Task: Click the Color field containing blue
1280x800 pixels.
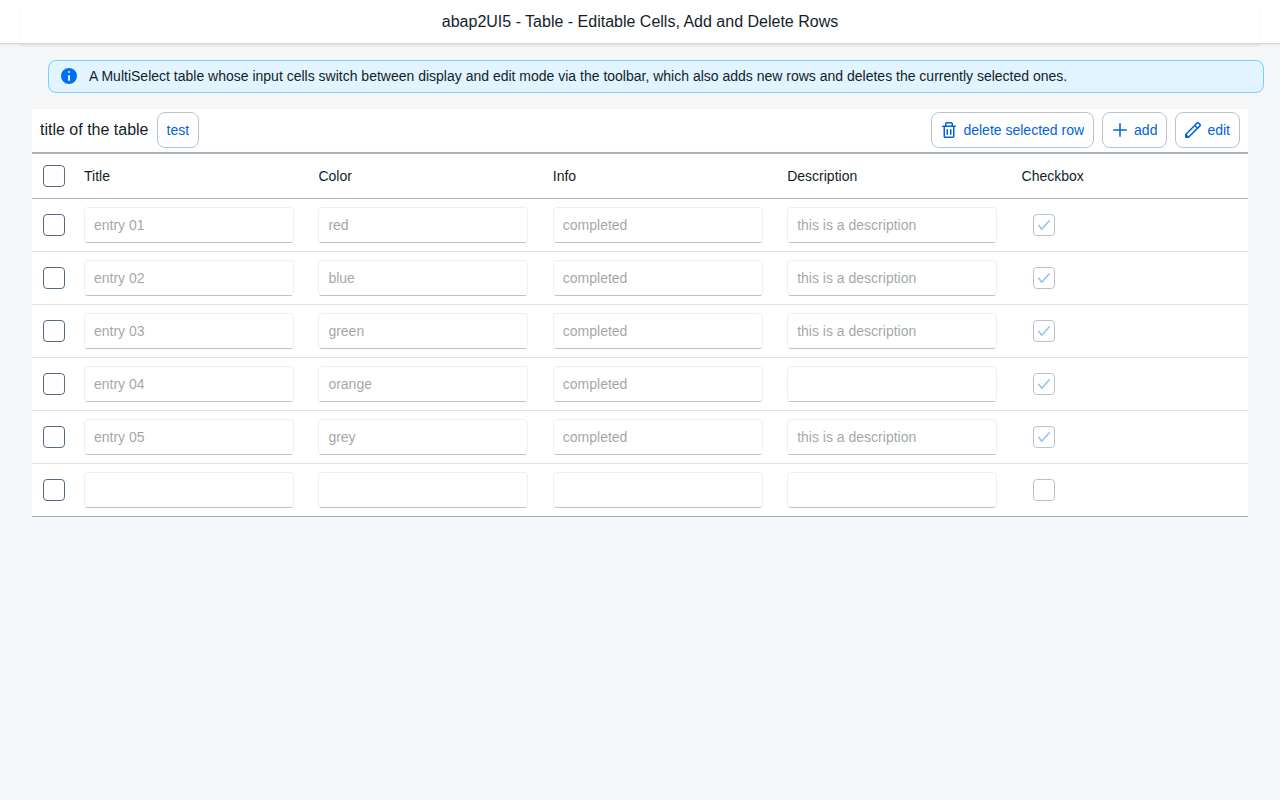Action: pos(423,278)
